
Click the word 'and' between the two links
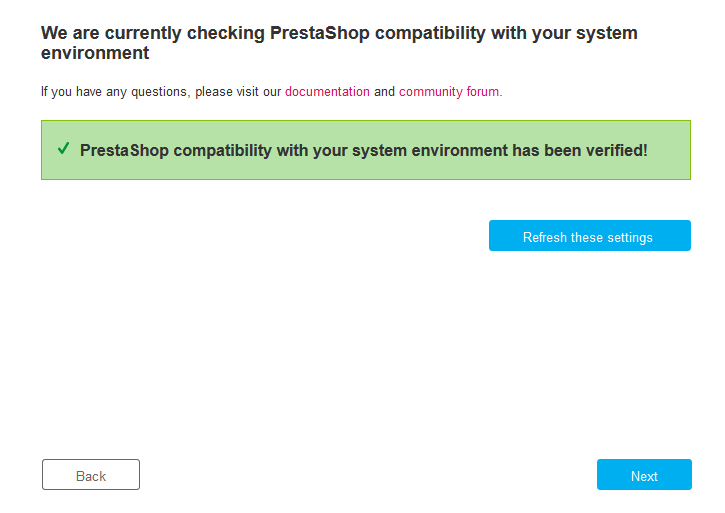point(384,92)
